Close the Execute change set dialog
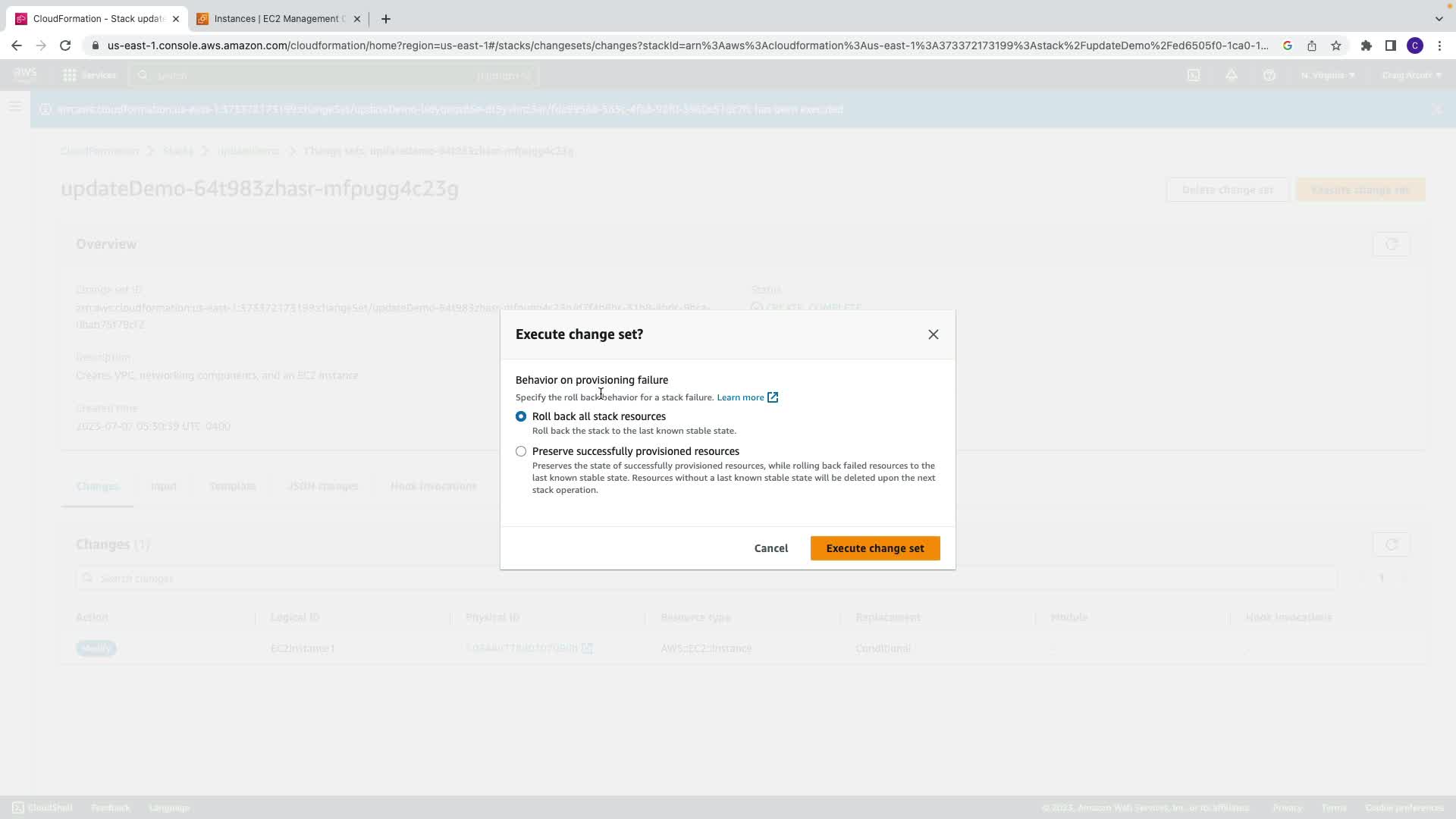 (x=933, y=334)
